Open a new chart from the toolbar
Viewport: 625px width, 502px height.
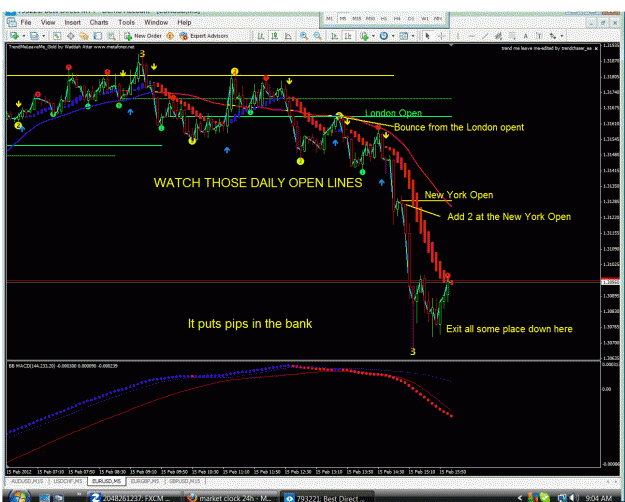pos(14,36)
